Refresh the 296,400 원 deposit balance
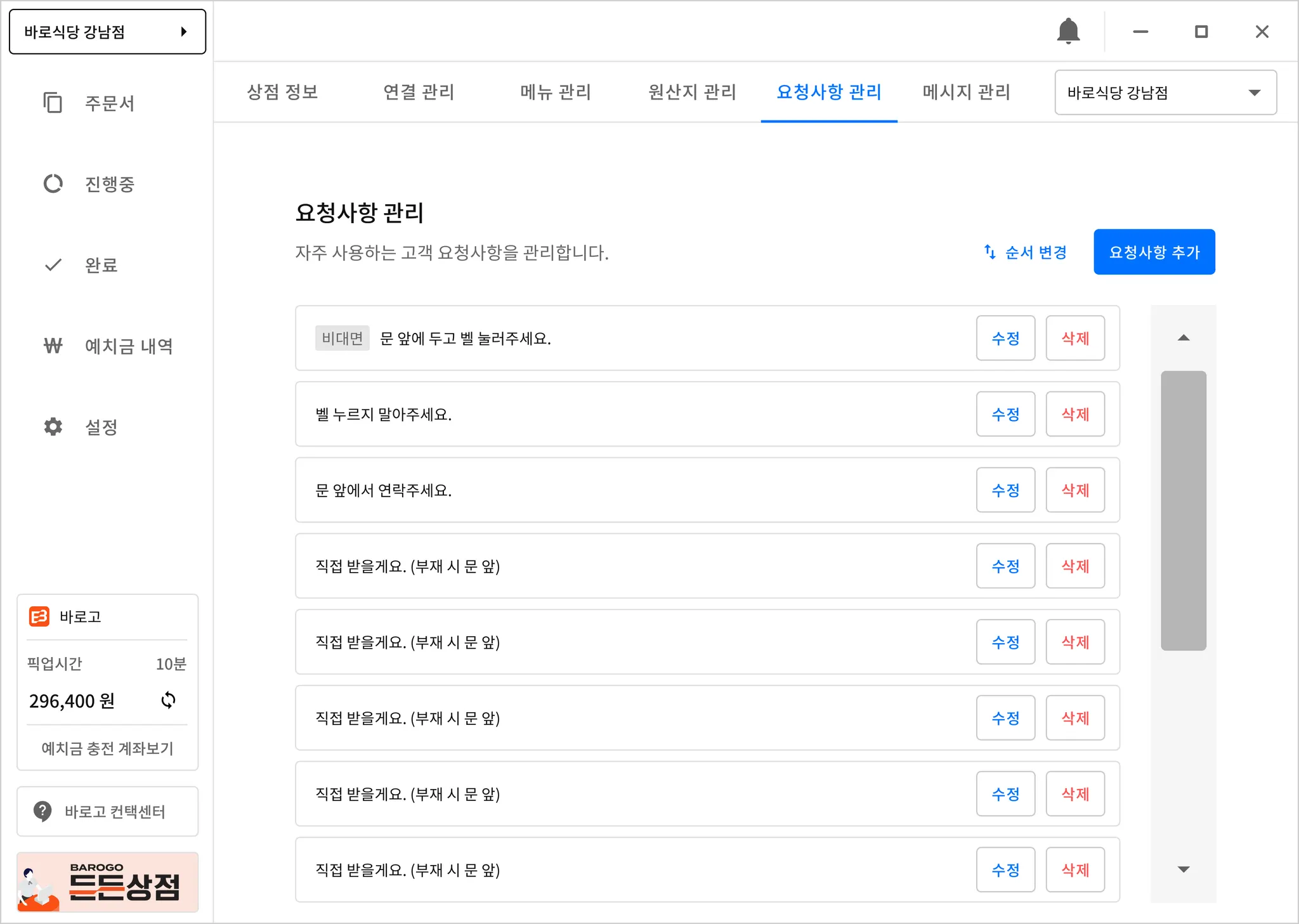 click(168, 700)
